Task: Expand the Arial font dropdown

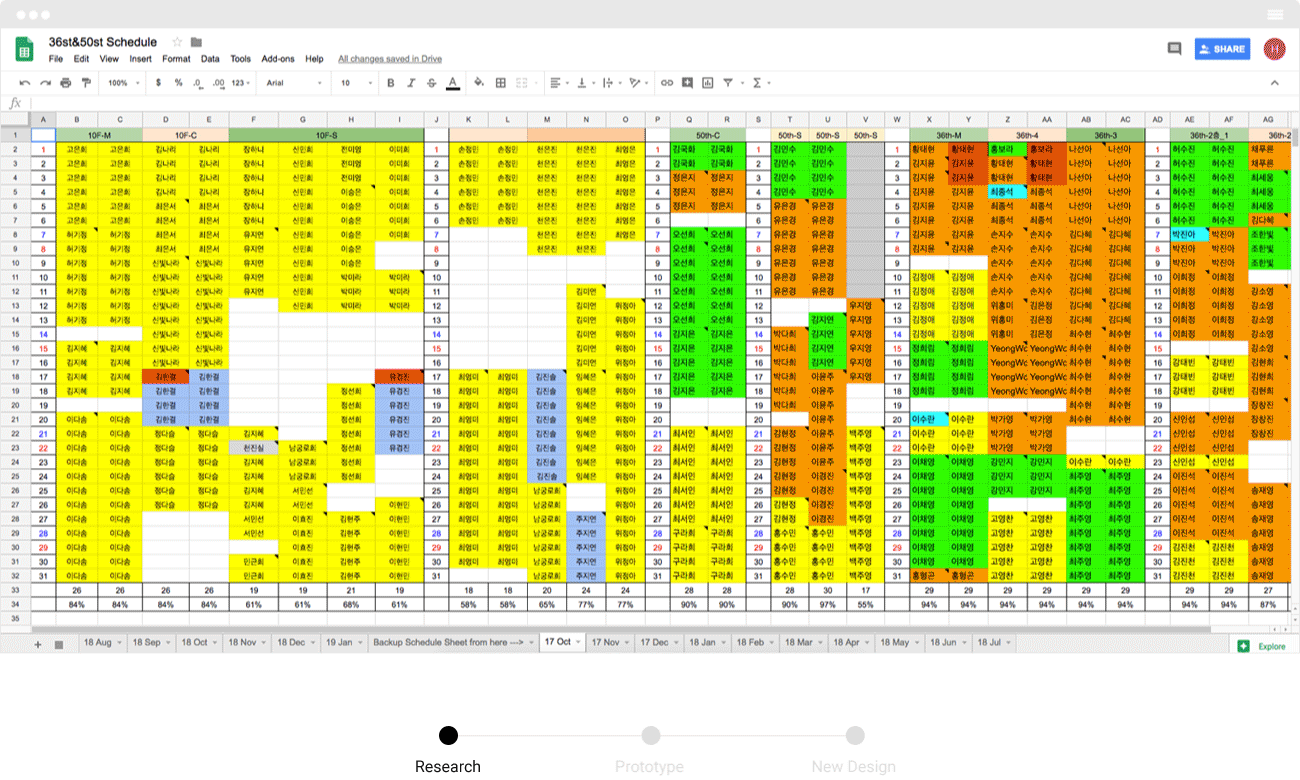Action: 294,83
